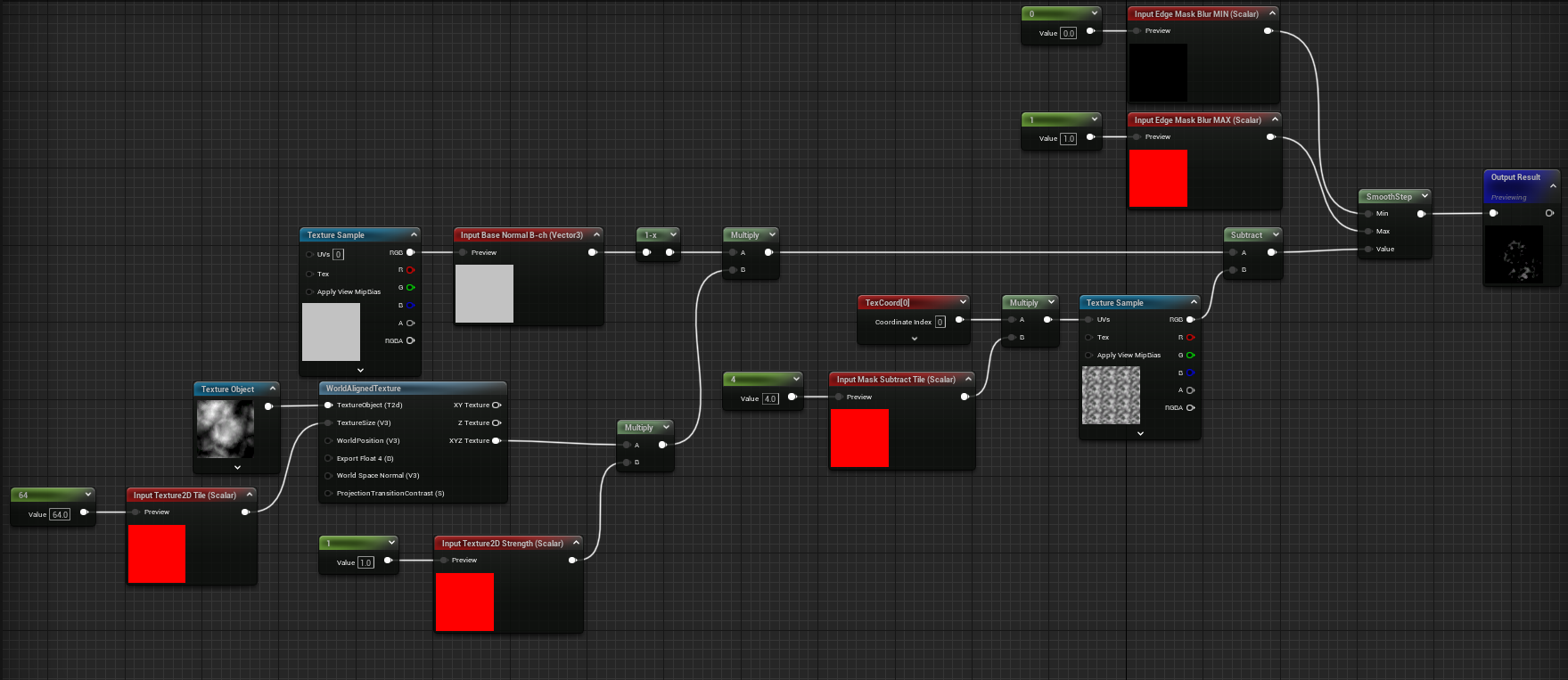
Task: Click WorldAlignedTexture's World Space Normal (V3) pin
Action: [x=328, y=476]
